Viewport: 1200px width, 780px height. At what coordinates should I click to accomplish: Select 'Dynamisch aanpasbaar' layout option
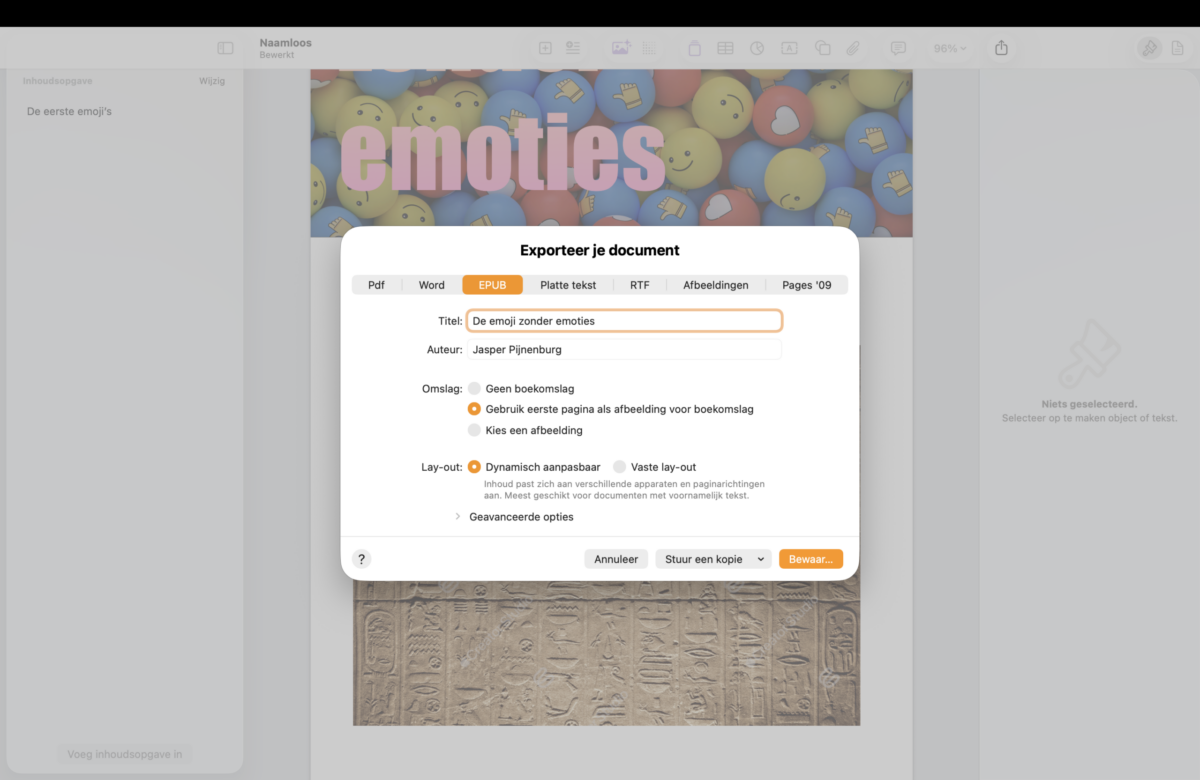(x=475, y=467)
